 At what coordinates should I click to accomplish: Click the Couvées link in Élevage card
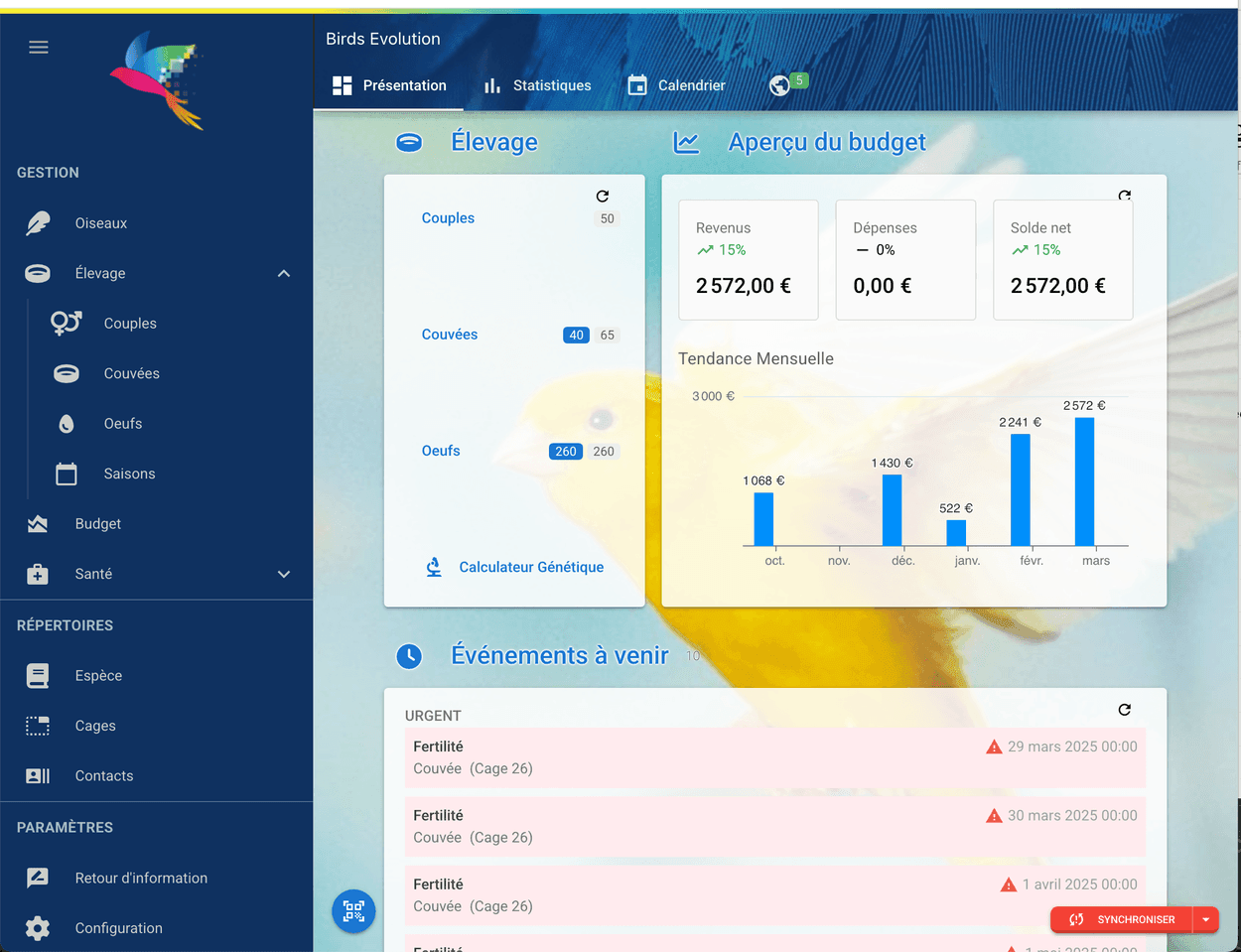pyautogui.click(x=450, y=335)
